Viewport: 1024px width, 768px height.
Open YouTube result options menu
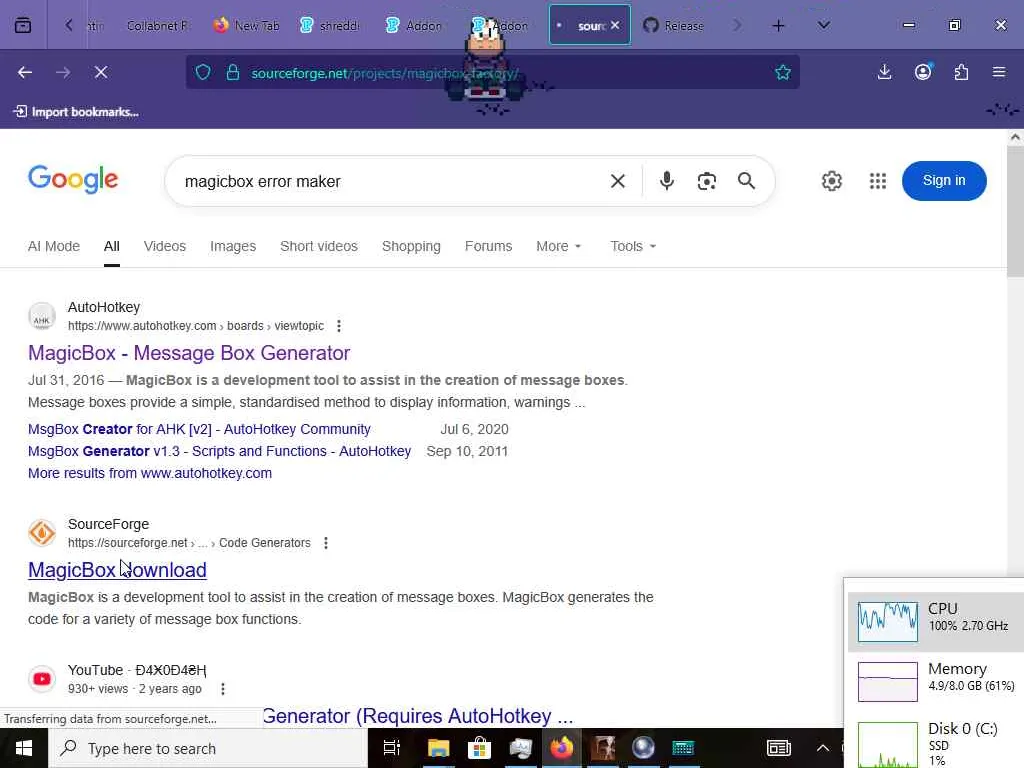pyautogui.click(x=223, y=689)
